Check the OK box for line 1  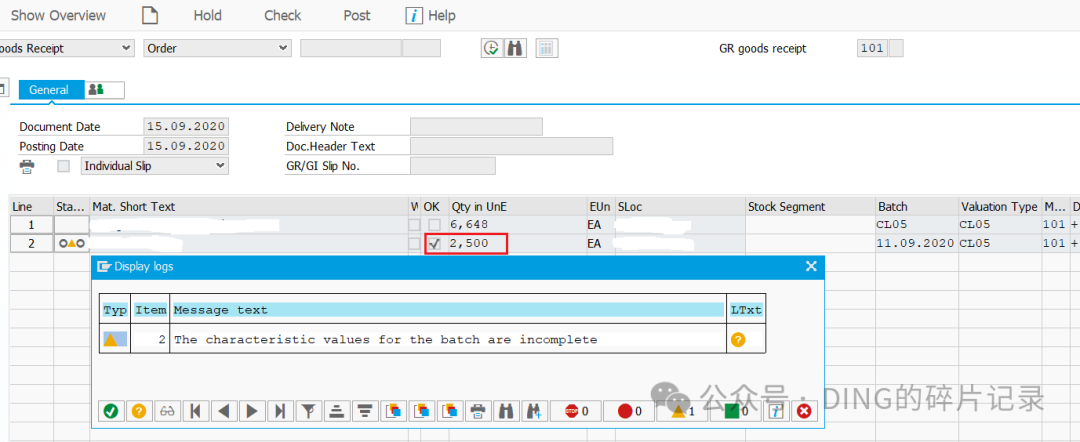[434, 224]
